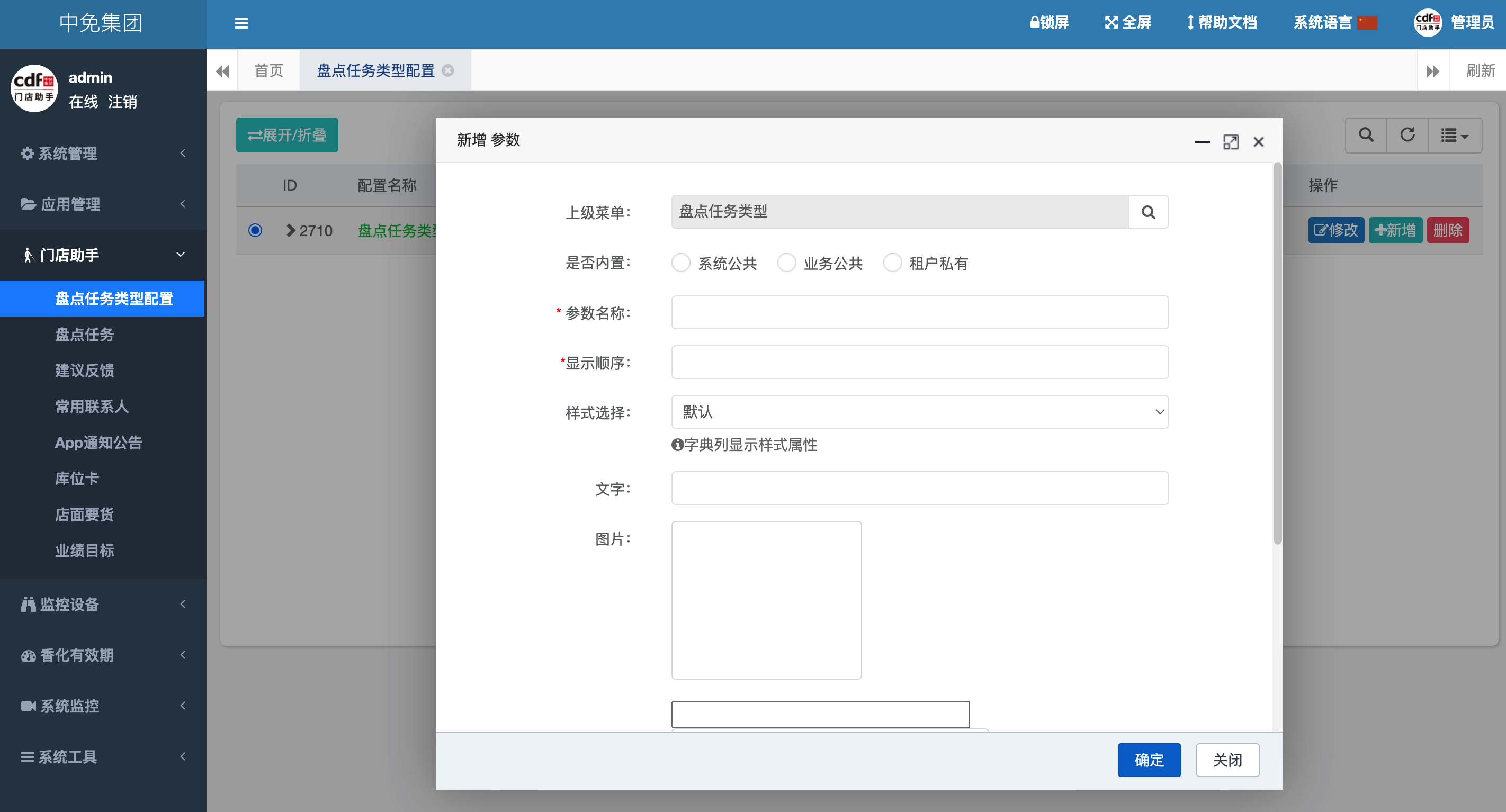
Task: Click the table refresh icon
Action: point(1407,135)
